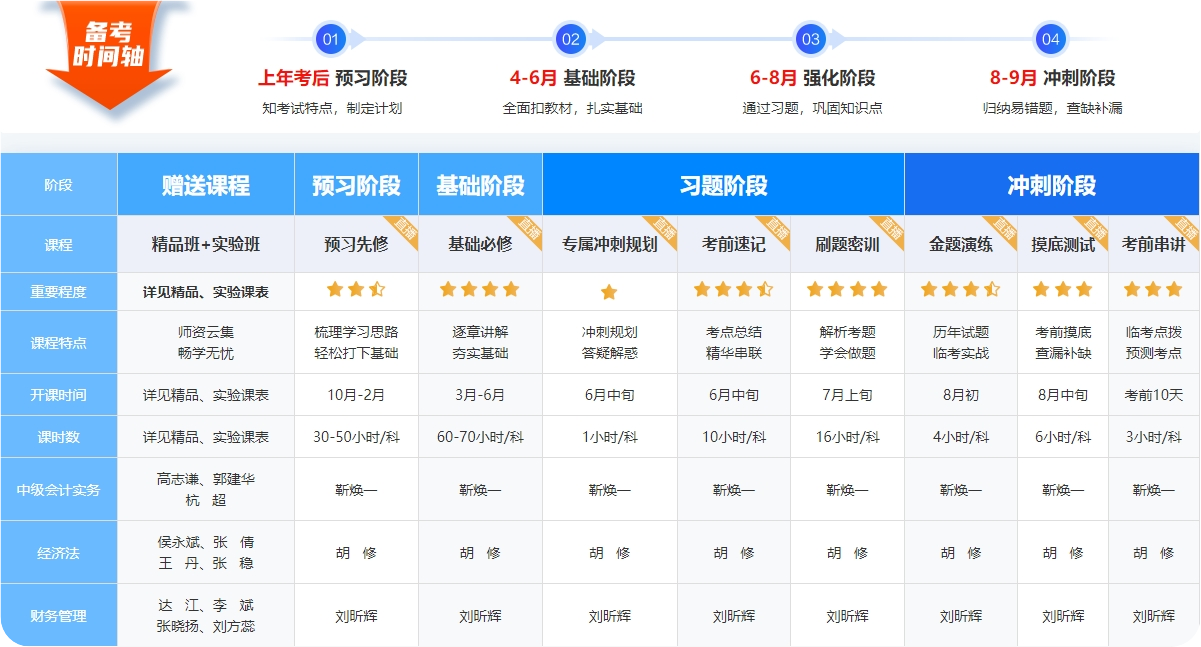1201x647 pixels.
Task: Open the 摸底测试 course
Action: click(1062, 244)
